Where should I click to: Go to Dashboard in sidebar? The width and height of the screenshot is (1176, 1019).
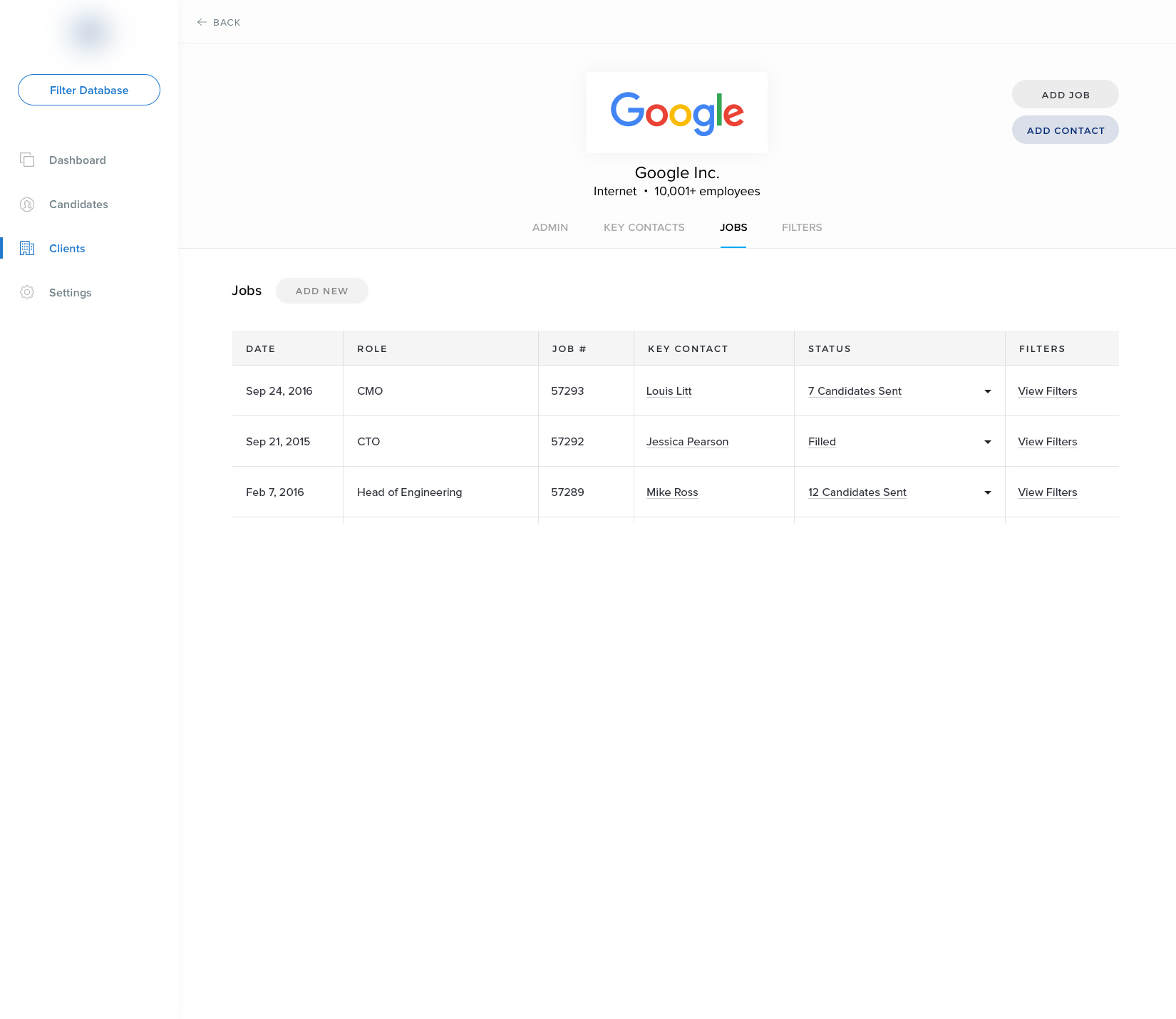click(77, 160)
